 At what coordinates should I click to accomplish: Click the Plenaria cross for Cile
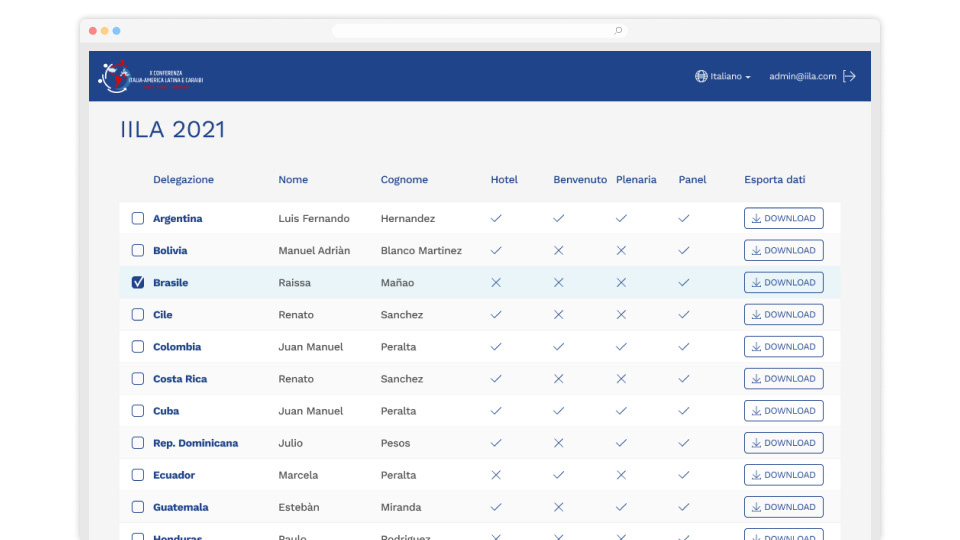[621, 315]
